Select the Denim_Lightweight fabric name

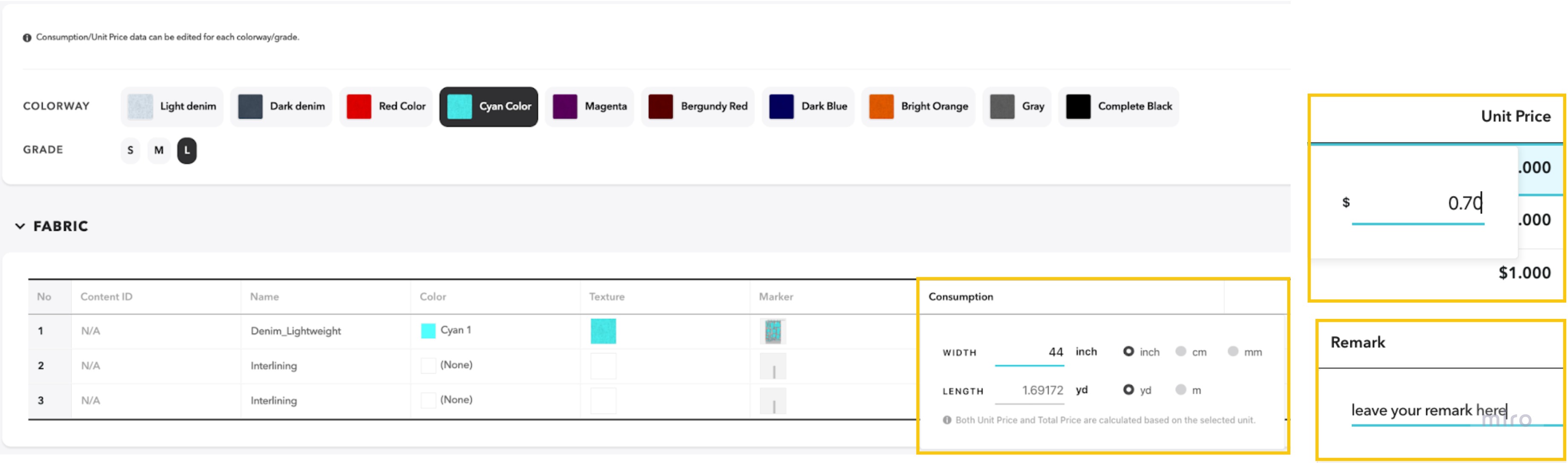pyautogui.click(x=296, y=331)
